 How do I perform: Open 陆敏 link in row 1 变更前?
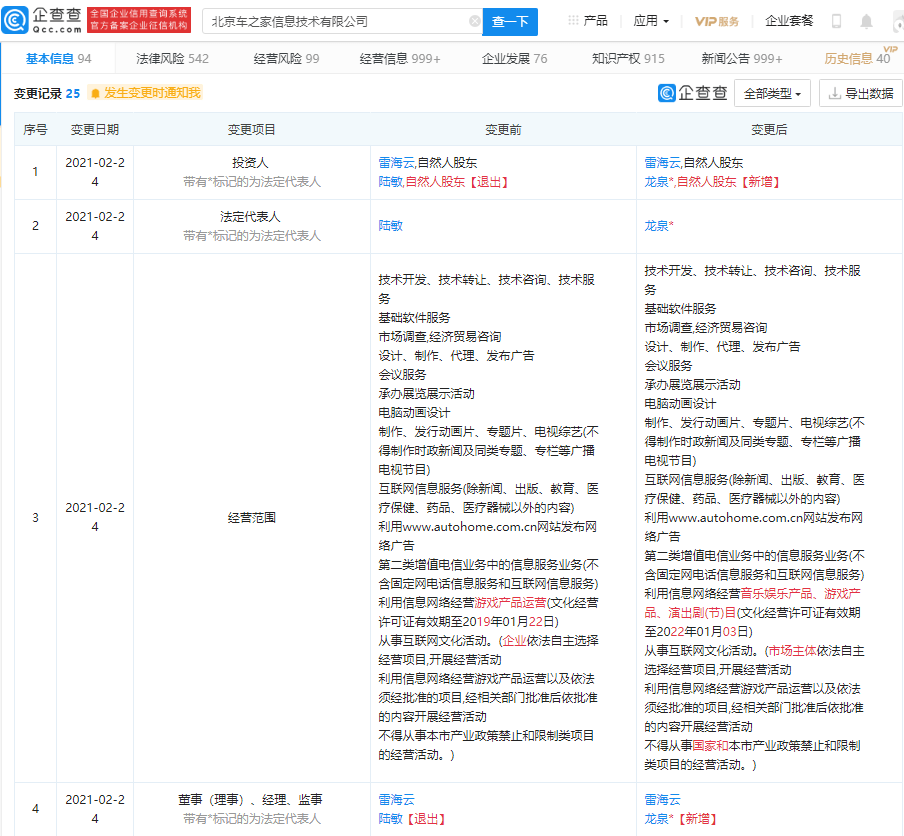click(390, 182)
